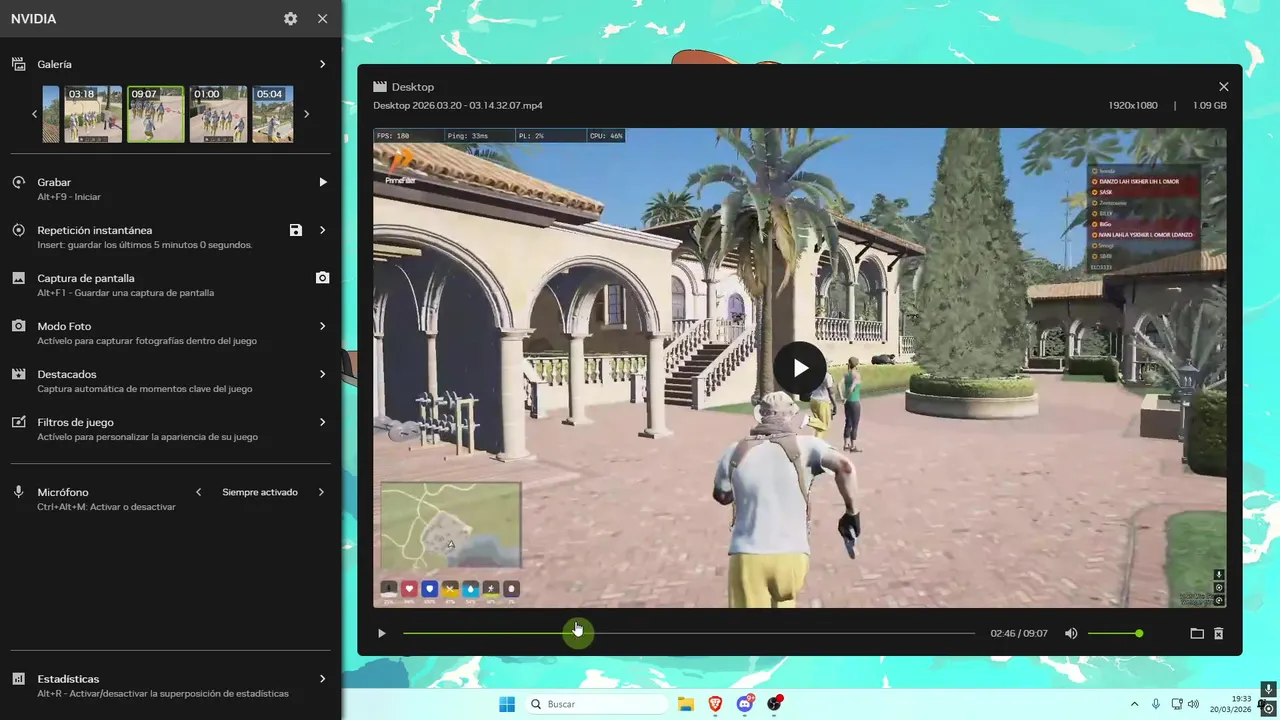
Task: Click the Modo Foto camera icon
Action: (x=18, y=326)
